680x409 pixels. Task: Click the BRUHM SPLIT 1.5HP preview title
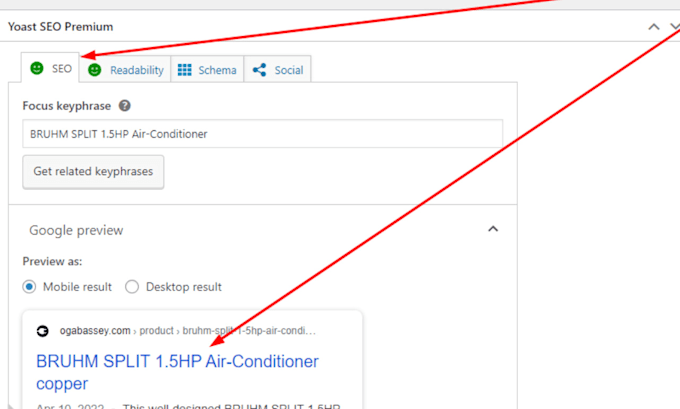coord(177,372)
